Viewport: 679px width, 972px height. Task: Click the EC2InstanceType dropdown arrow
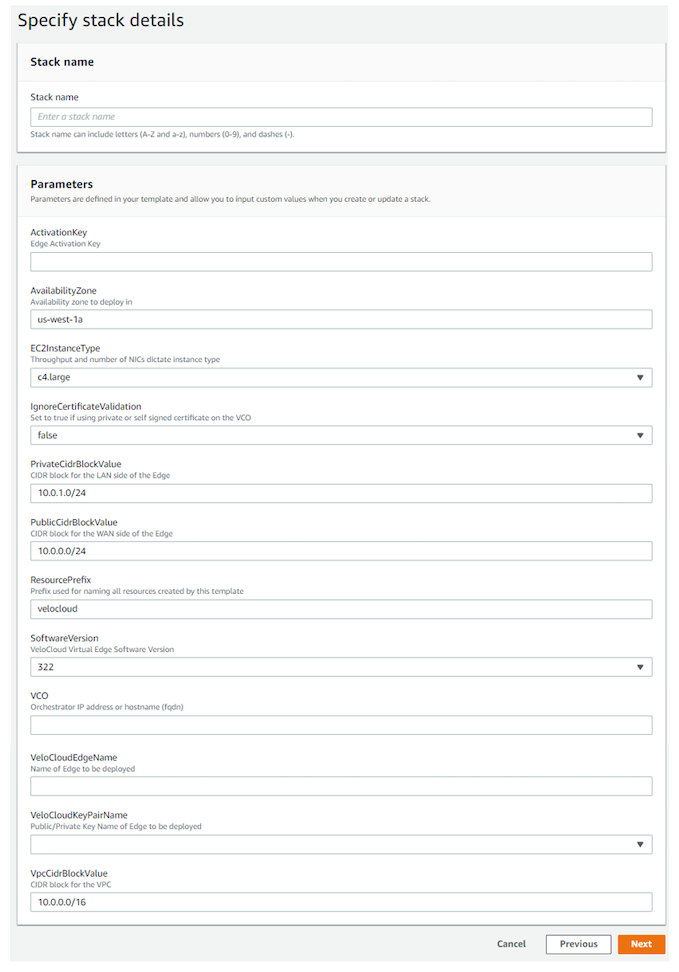point(640,377)
